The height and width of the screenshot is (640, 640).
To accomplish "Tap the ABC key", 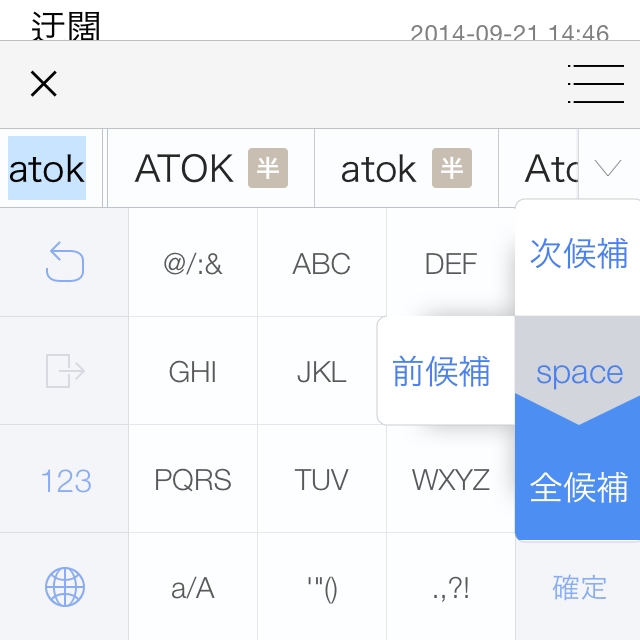I will pos(322,263).
